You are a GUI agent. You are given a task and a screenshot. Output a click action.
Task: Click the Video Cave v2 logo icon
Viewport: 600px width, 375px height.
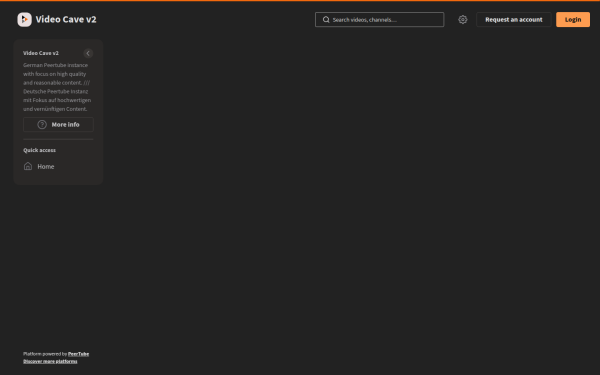coord(24,20)
